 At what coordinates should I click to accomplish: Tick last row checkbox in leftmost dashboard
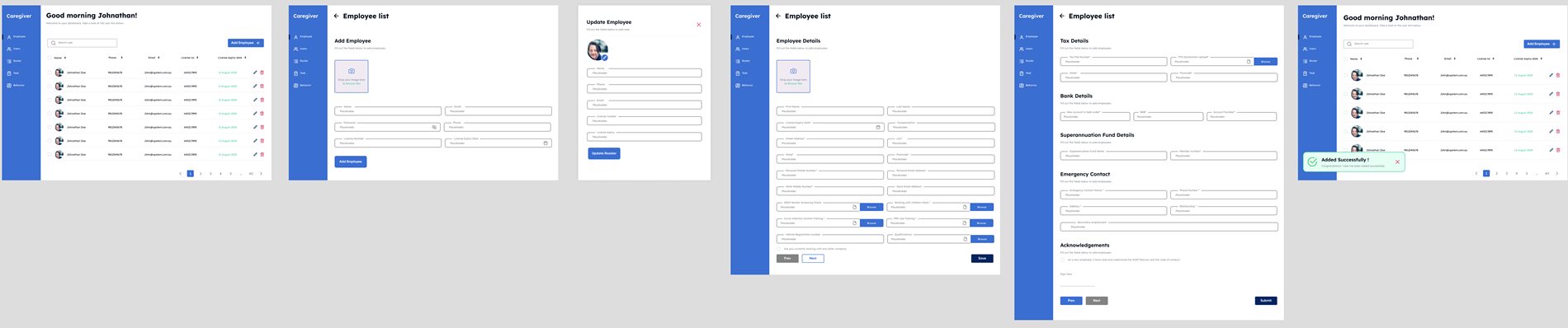(50, 154)
